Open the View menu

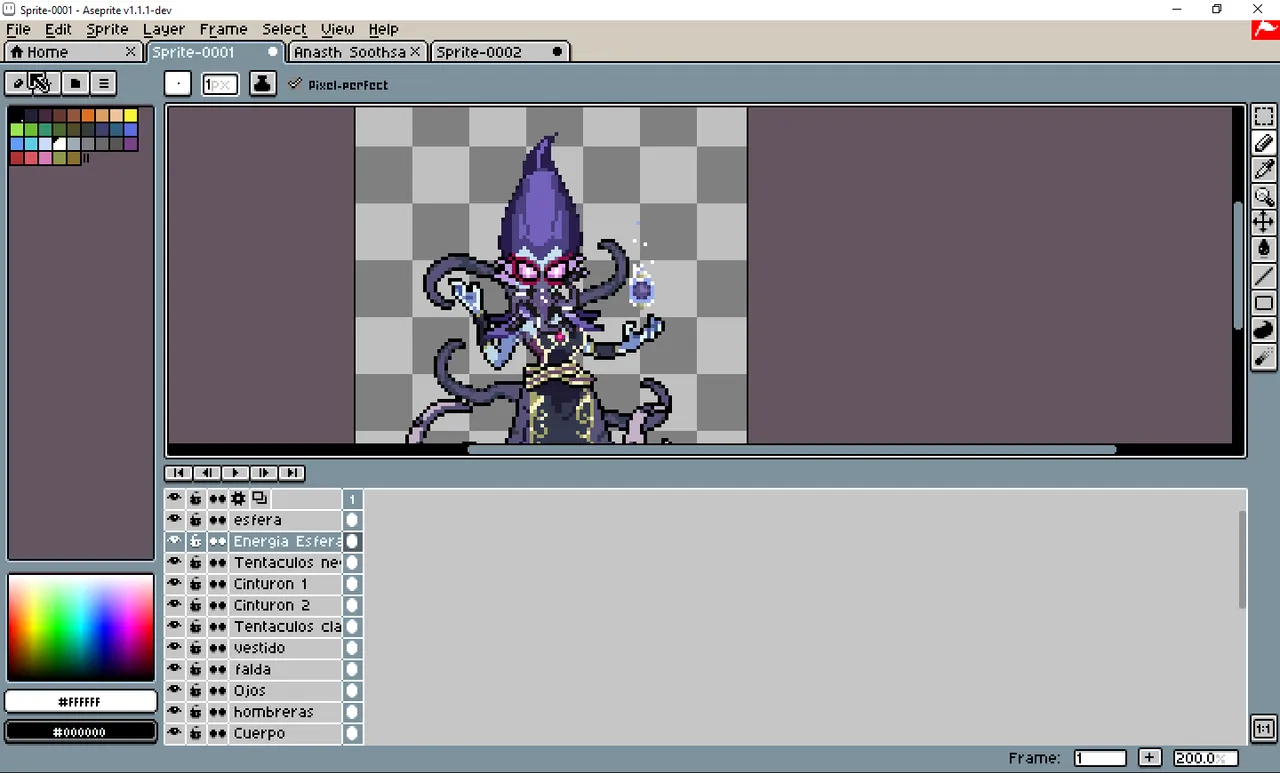(x=337, y=29)
